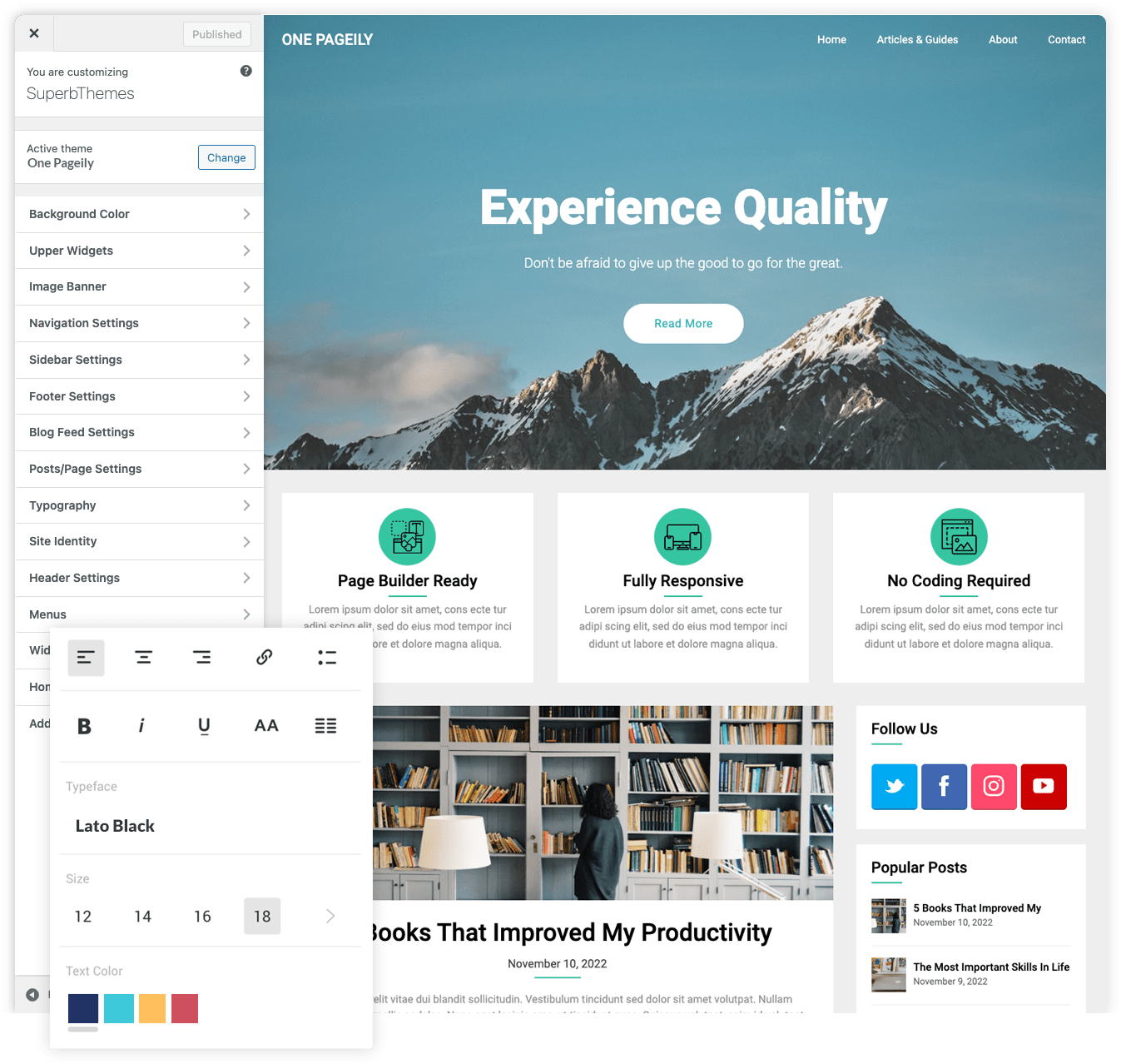Insert a link using the chain icon
Viewport: 1121px width, 1064px height.
265,658
